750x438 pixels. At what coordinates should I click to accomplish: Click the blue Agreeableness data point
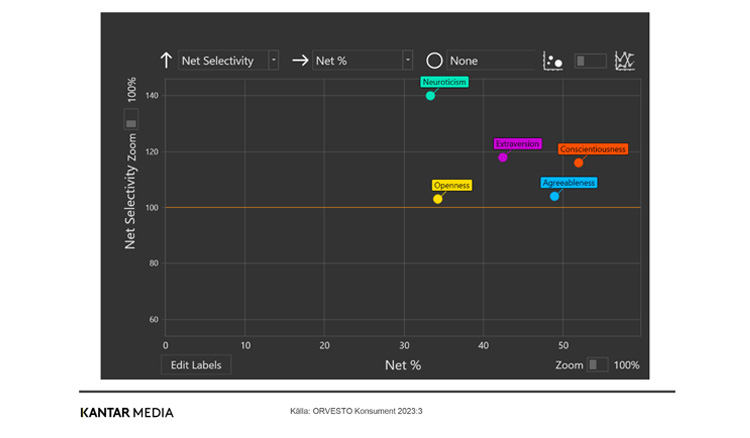click(554, 196)
